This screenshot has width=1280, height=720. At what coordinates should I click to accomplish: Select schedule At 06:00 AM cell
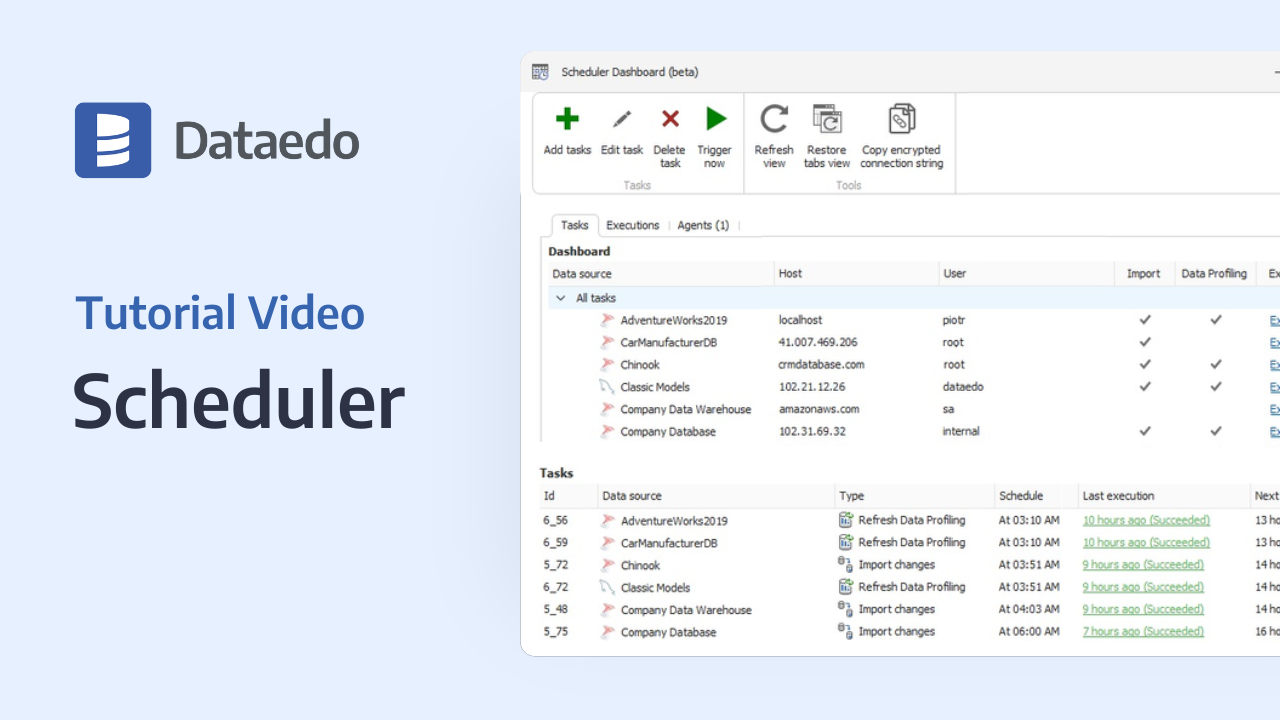[1029, 631]
